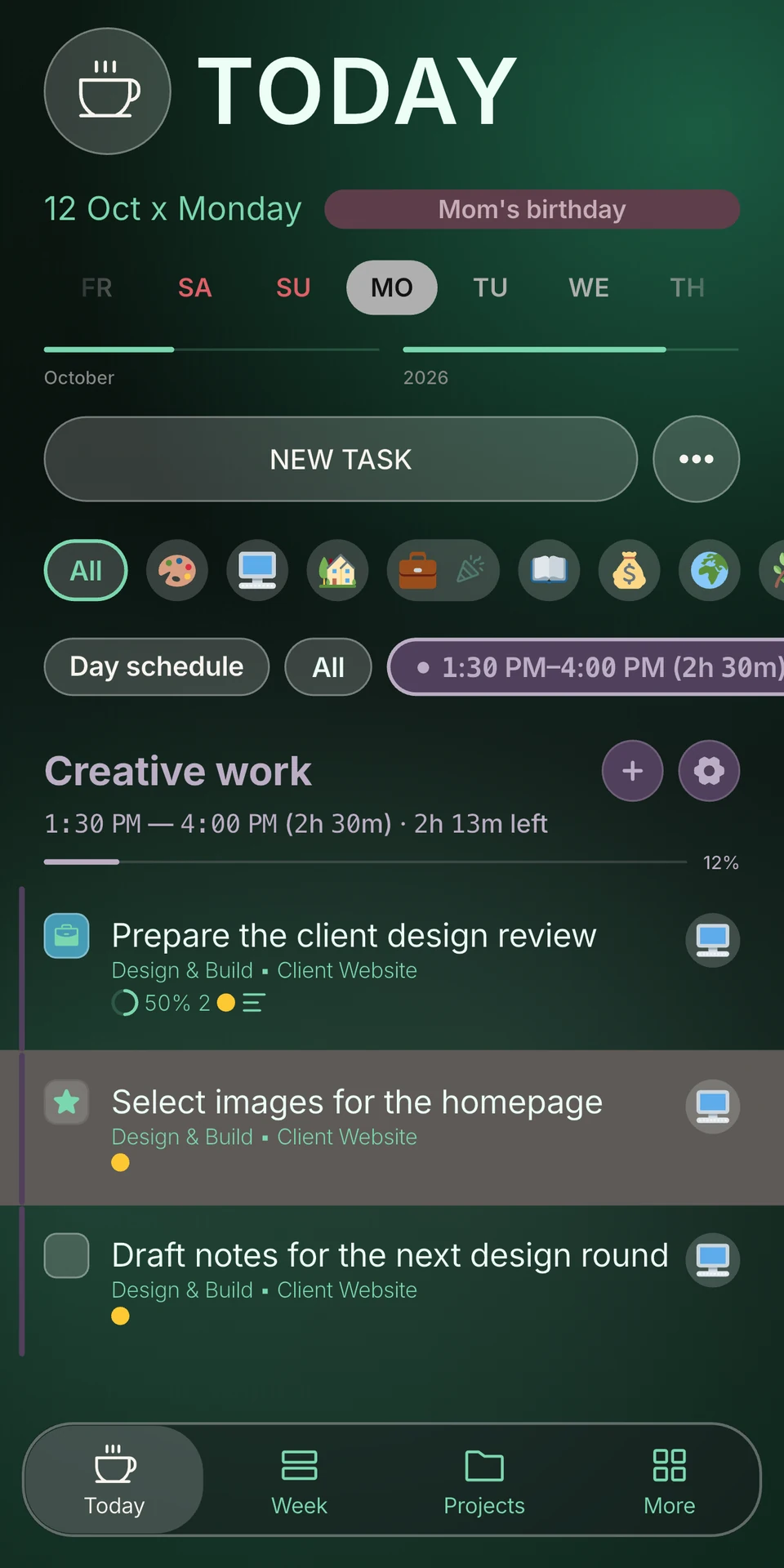Select Saturday in the week strip
The height and width of the screenshot is (1568, 784).
point(195,287)
